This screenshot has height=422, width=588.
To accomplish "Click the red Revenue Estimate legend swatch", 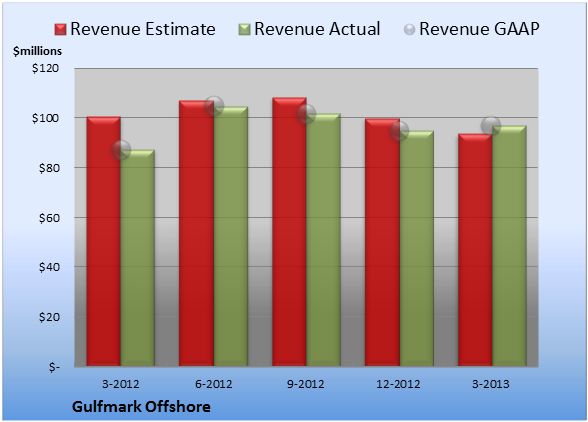I will [60, 29].
